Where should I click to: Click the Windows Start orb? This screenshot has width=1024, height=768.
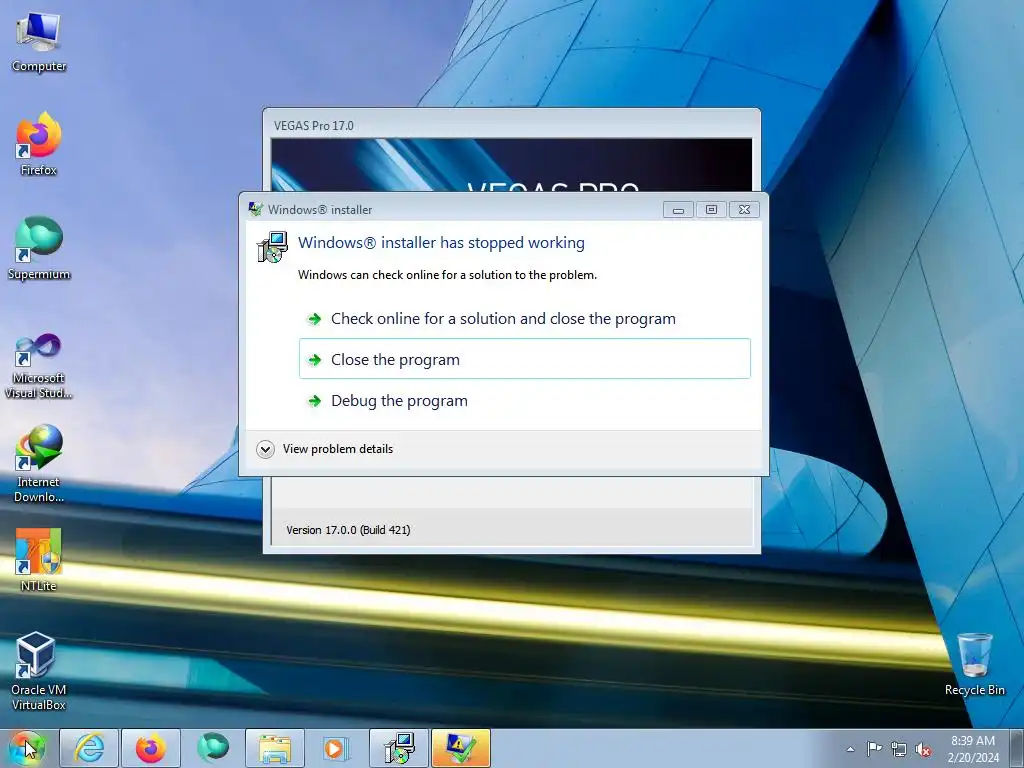pyautogui.click(x=27, y=748)
